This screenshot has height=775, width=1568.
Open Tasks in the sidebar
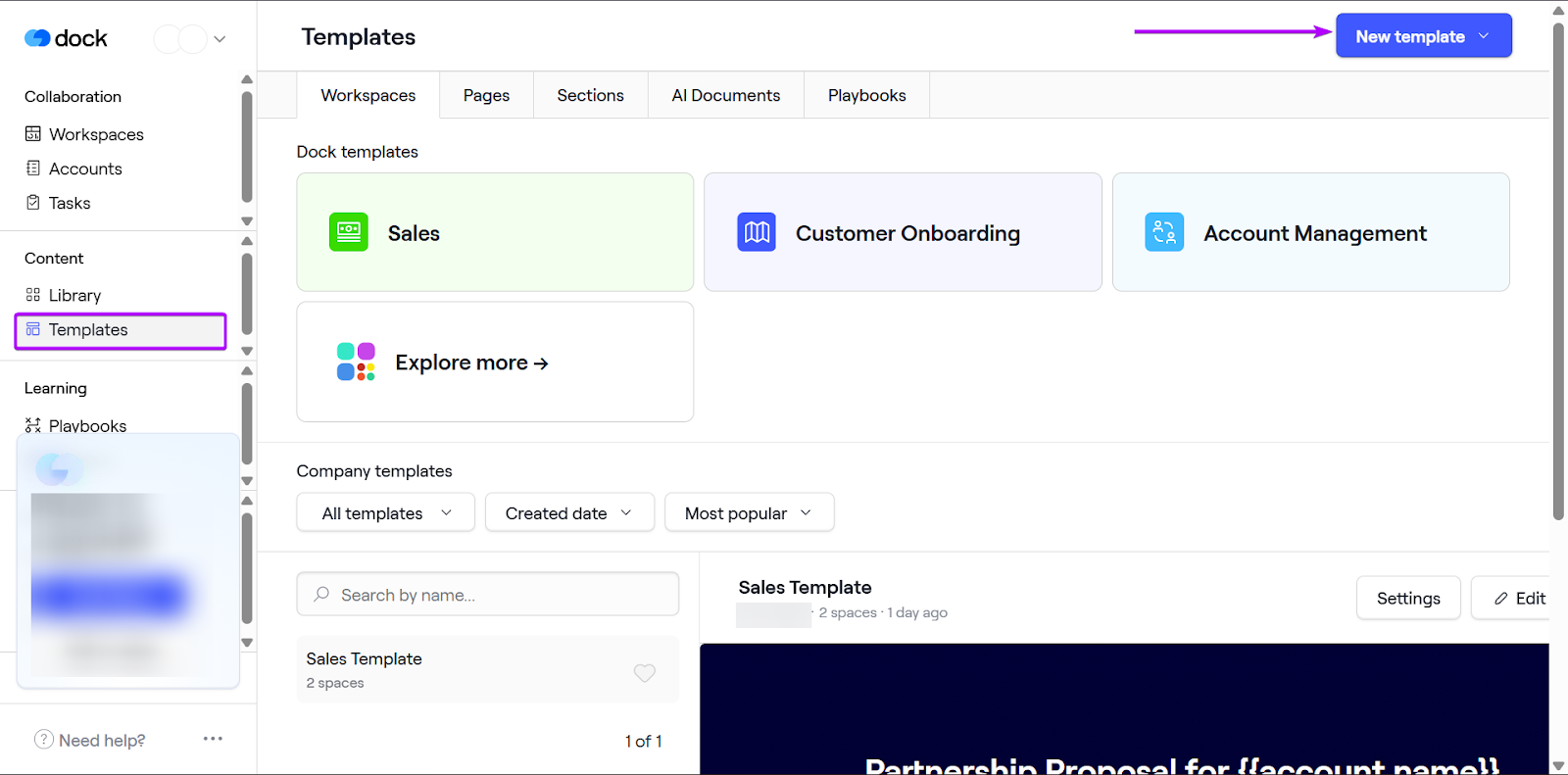point(70,203)
